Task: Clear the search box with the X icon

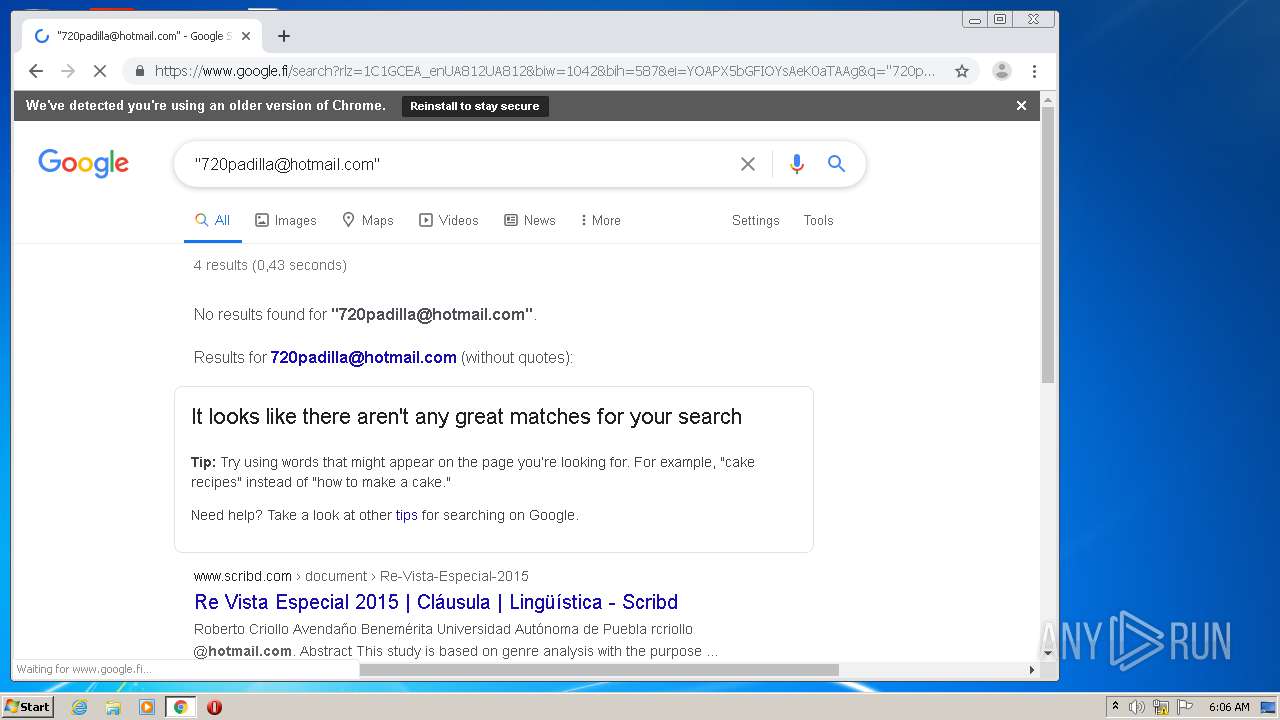Action: point(748,164)
